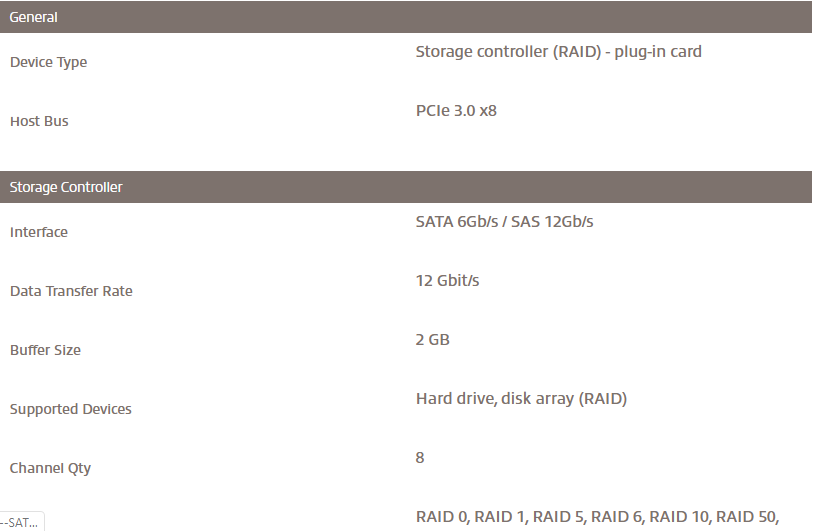Select the Channel Qty label

point(50,468)
